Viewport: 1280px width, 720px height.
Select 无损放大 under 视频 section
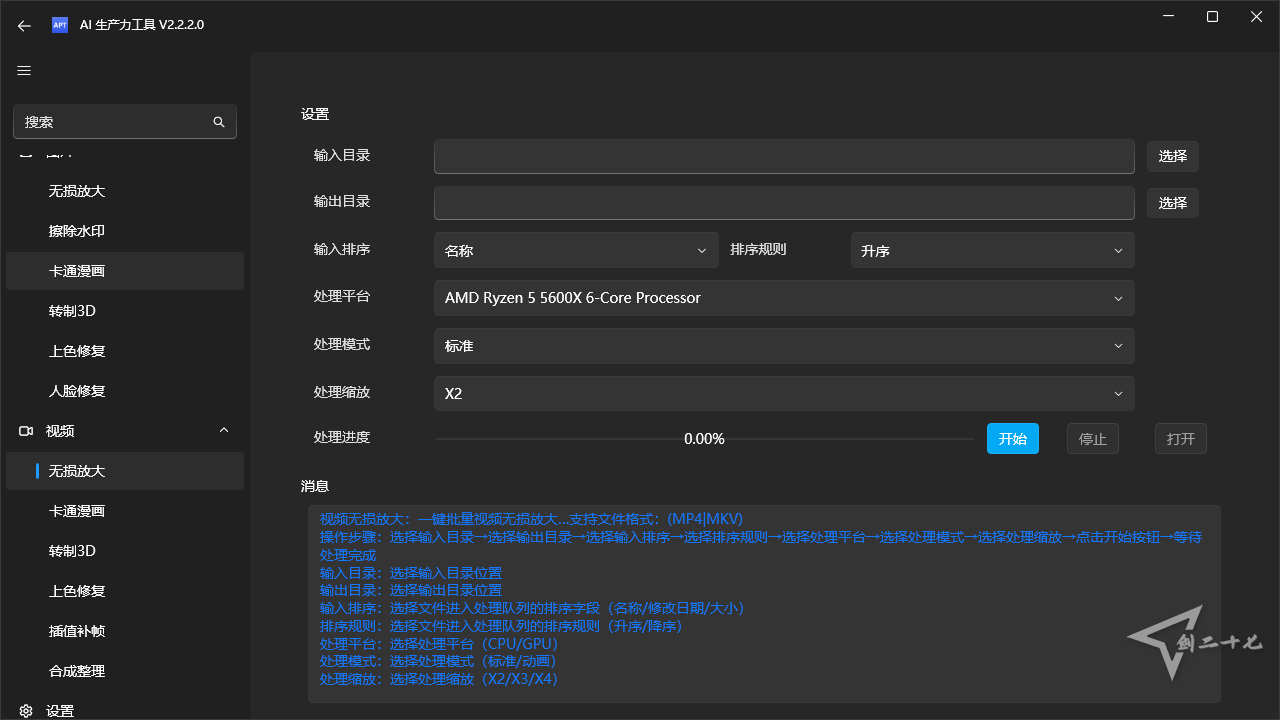click(x=125, y=471)
